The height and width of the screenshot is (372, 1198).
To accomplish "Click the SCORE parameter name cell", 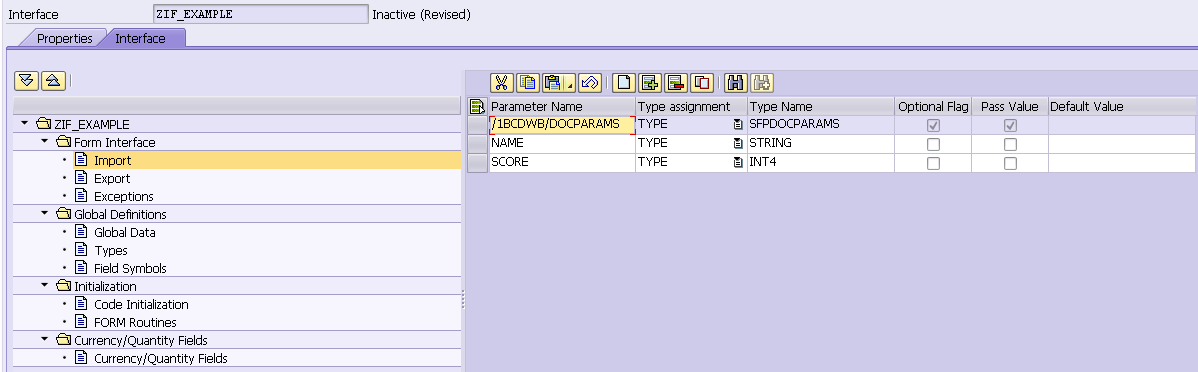I will (562, 163).
